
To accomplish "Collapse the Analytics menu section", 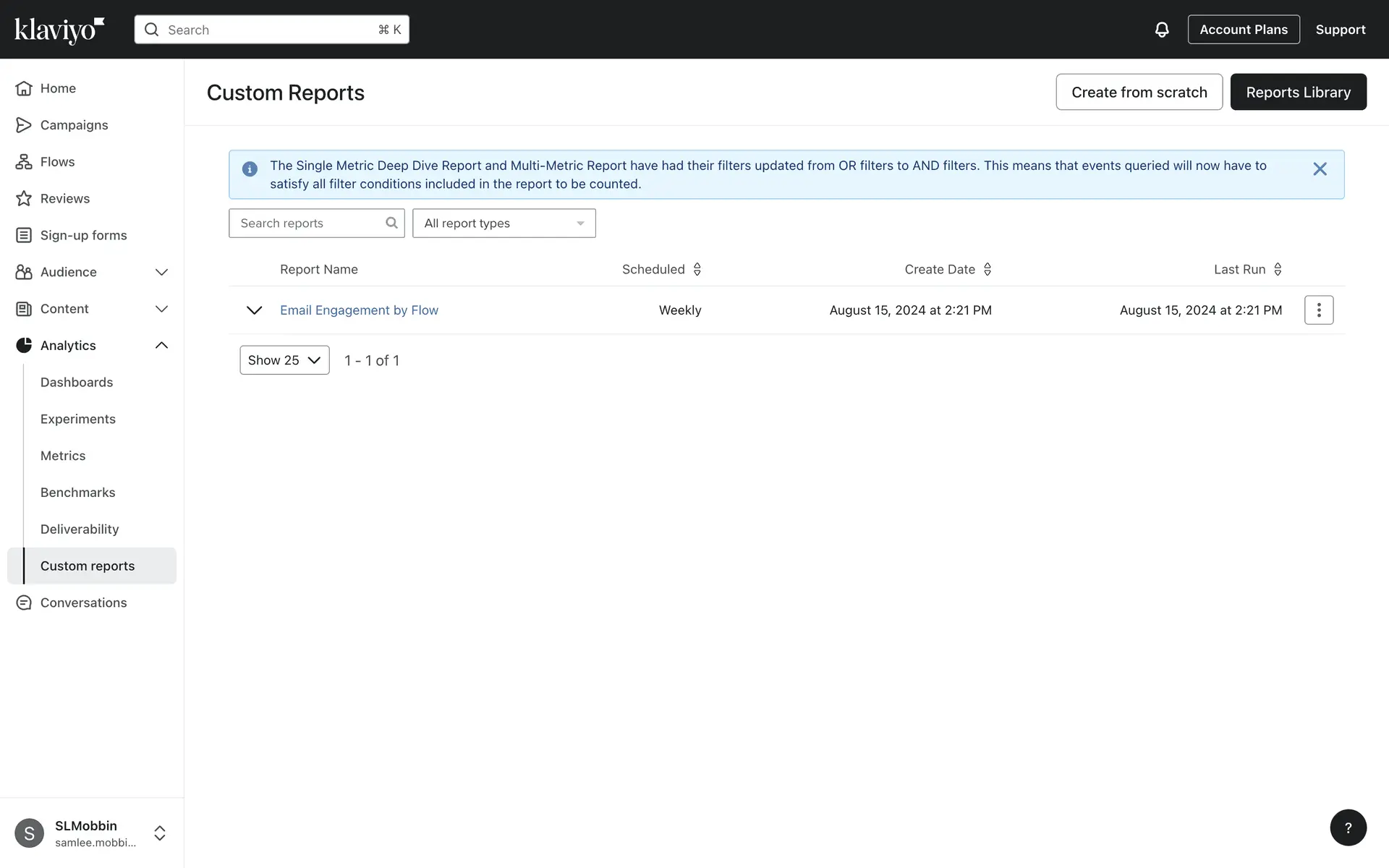I will (x=161, y=346).
